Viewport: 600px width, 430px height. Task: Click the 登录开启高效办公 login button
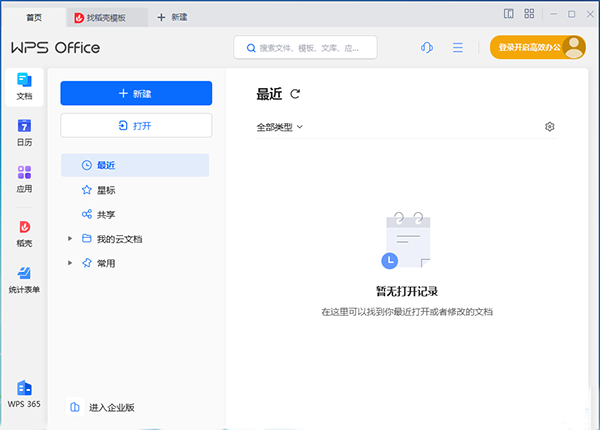click(528, 48)
